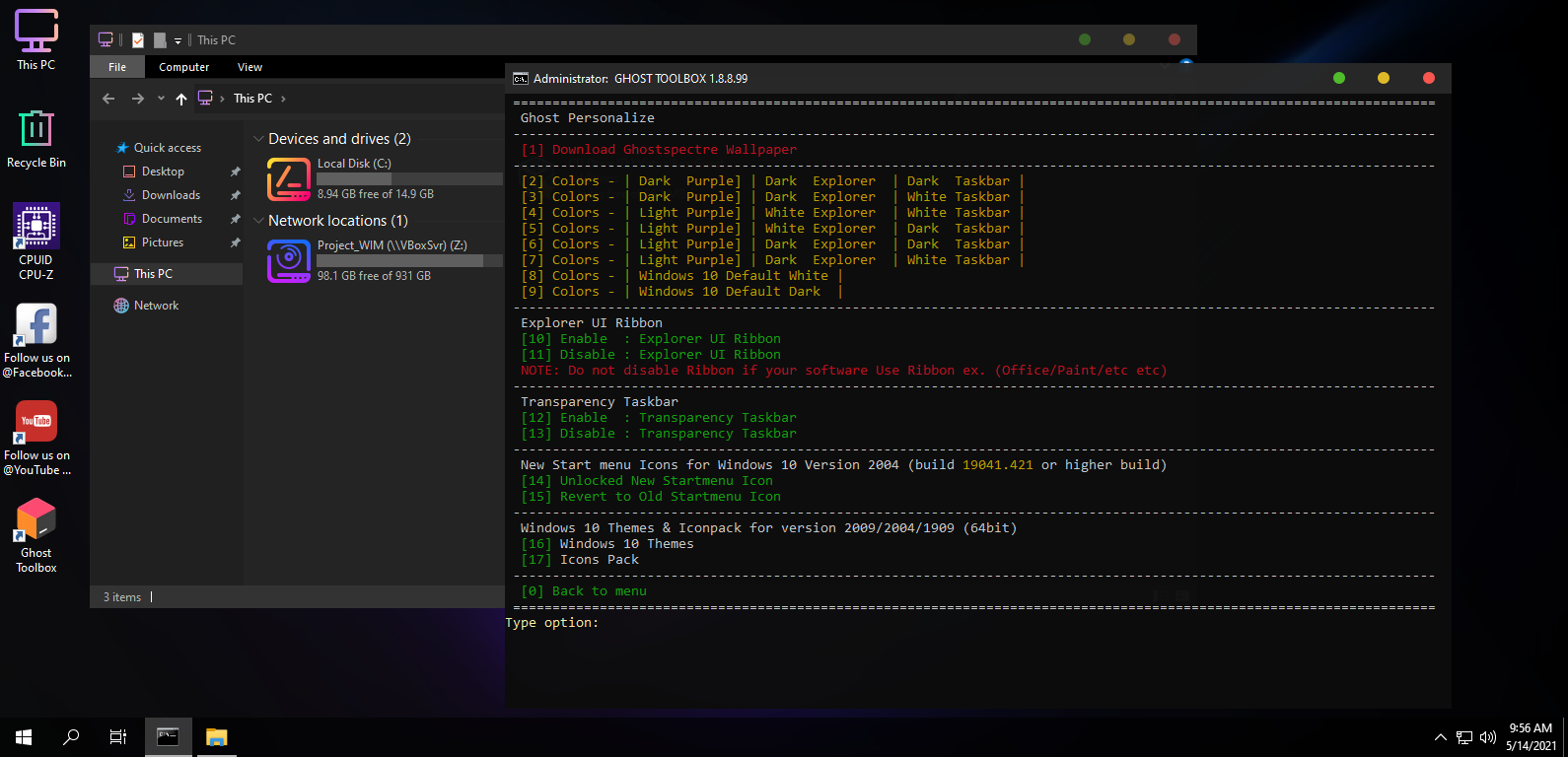Screen dimensions: 1568x757
Task: Select Network in the navigation pane
Action: click(146, 306)
